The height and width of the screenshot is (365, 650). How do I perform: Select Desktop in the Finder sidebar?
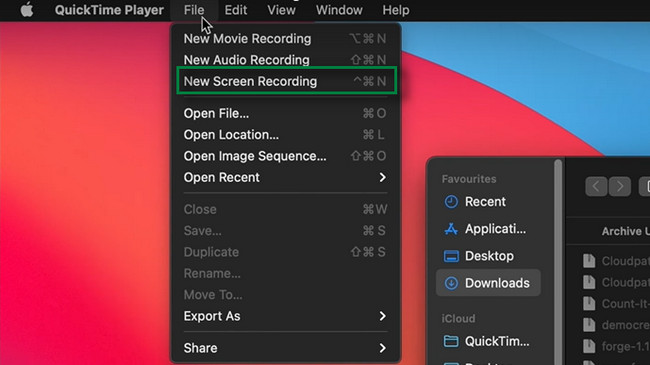point(488,256)
